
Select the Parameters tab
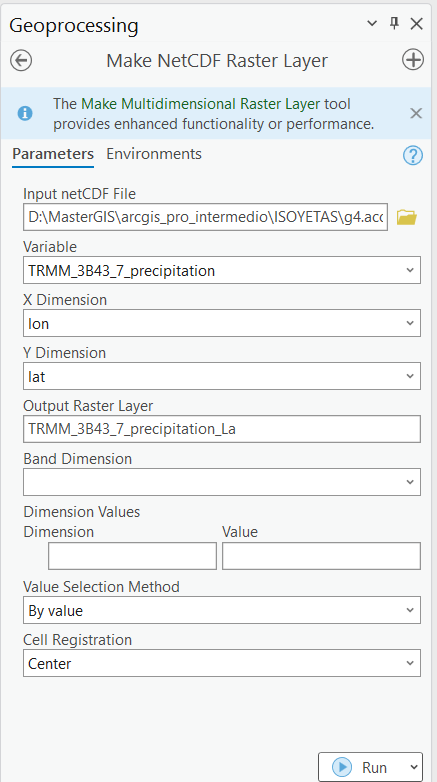pyautogui.click(x=53, y=154)
